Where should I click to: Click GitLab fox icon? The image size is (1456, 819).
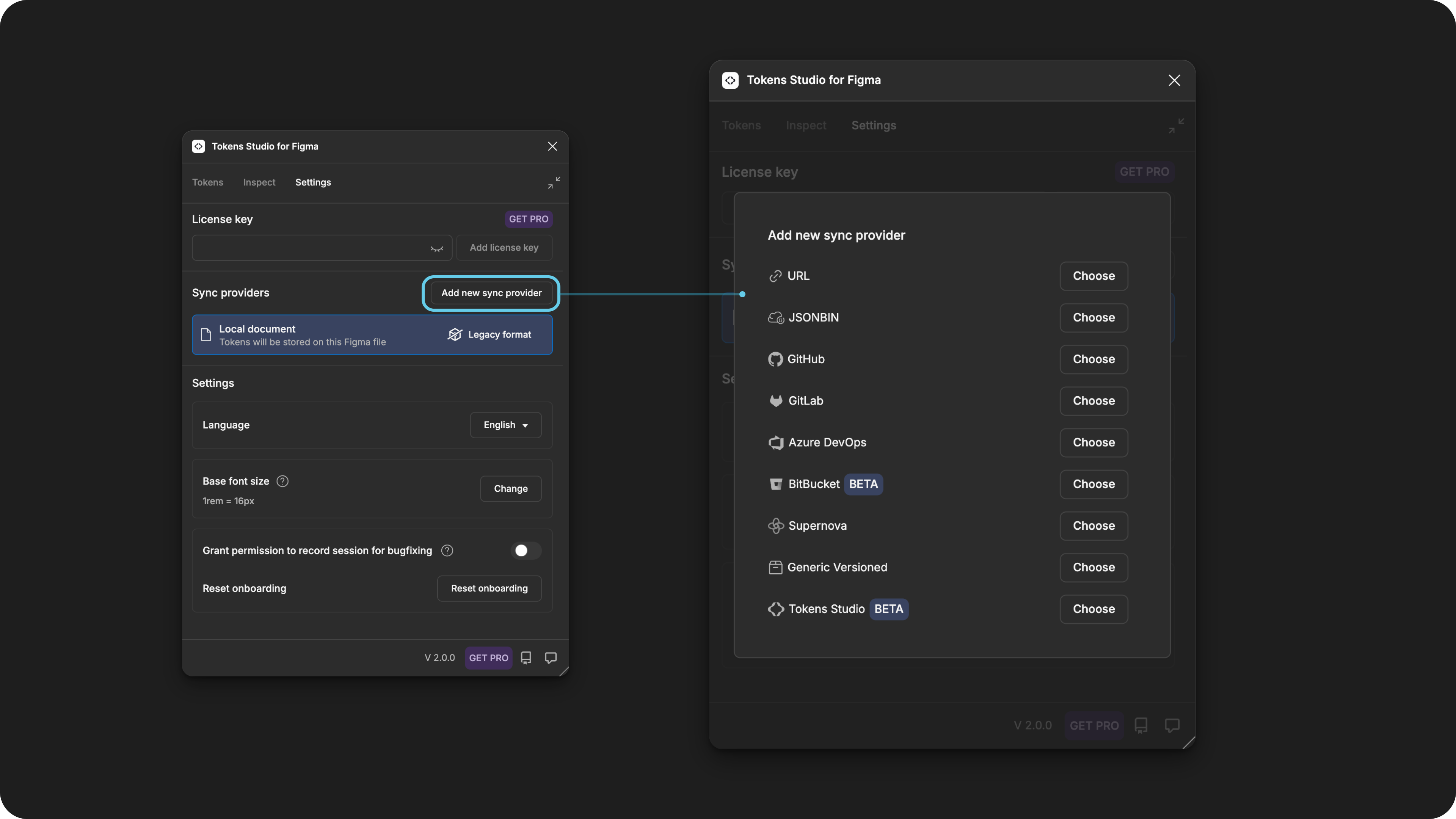coord(776,401)
